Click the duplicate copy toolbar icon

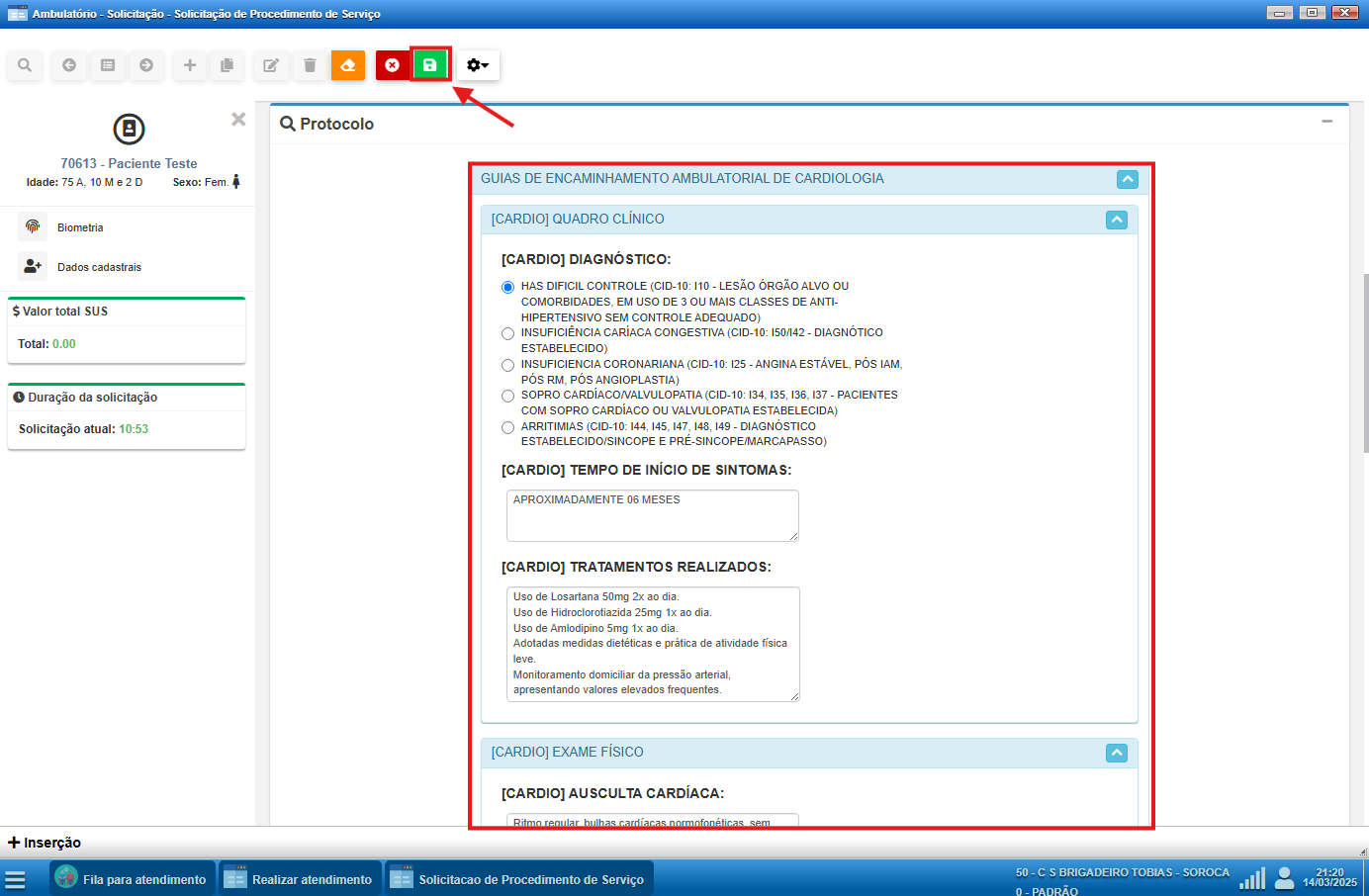[x=227, y=65]
